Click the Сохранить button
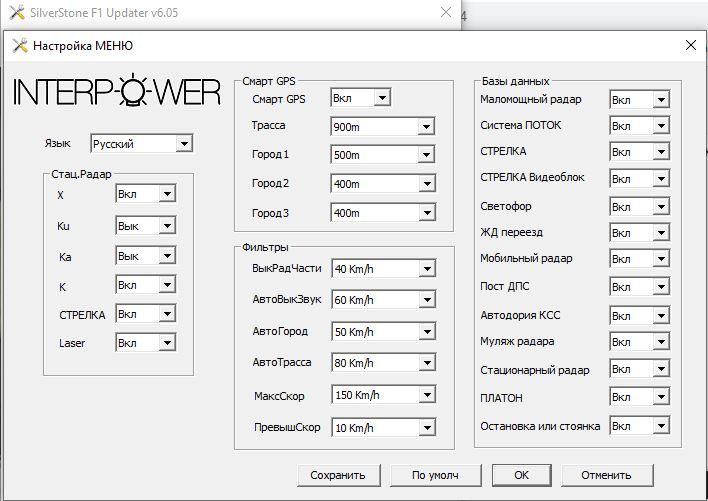708x501 pixels. (x=338, y=475)
